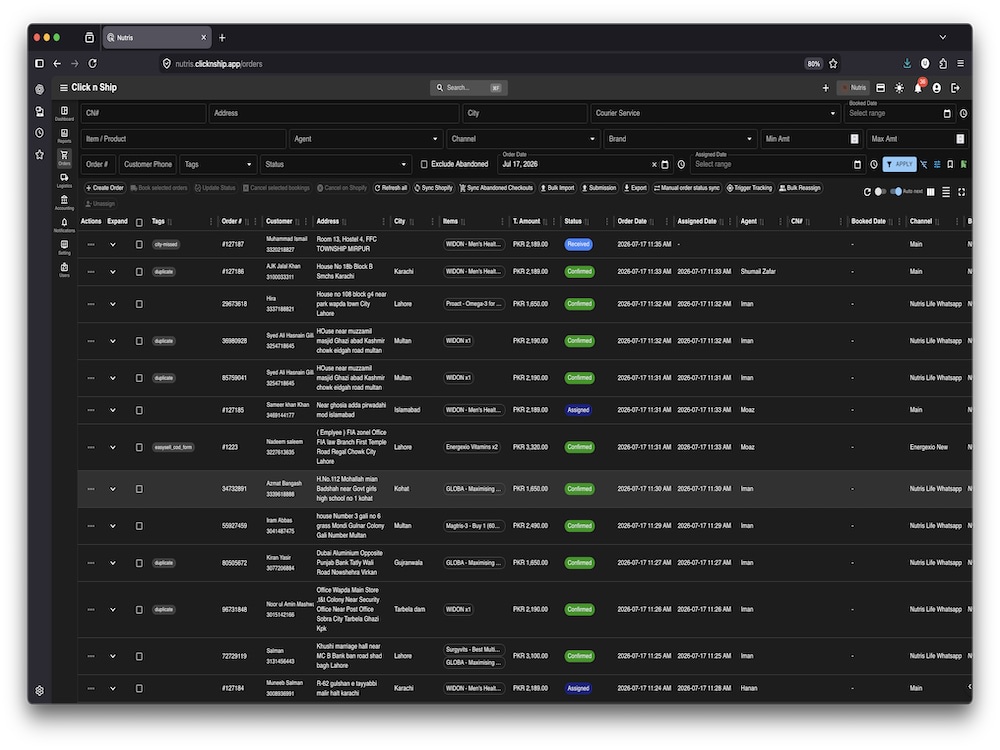Select the Nutris browser tab
This screenshot has width=1000, height=750.
click(157, 38)
